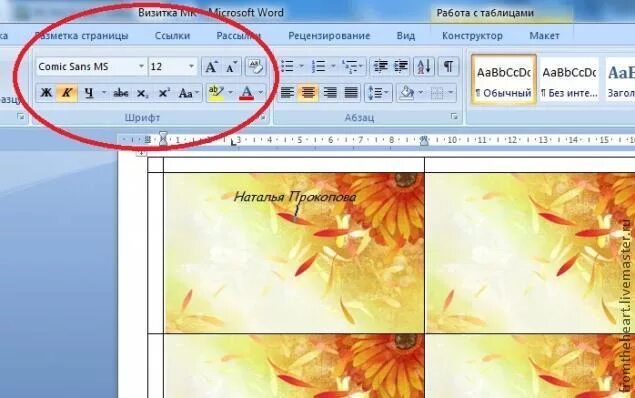Open multilevel list menu
635x398 pixels.
(352, 66)
